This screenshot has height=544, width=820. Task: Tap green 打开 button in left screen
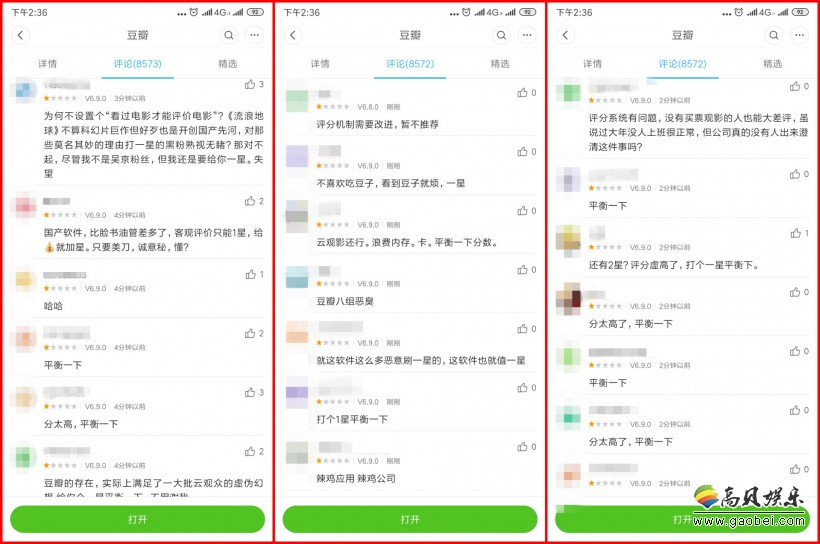point(138,519)
